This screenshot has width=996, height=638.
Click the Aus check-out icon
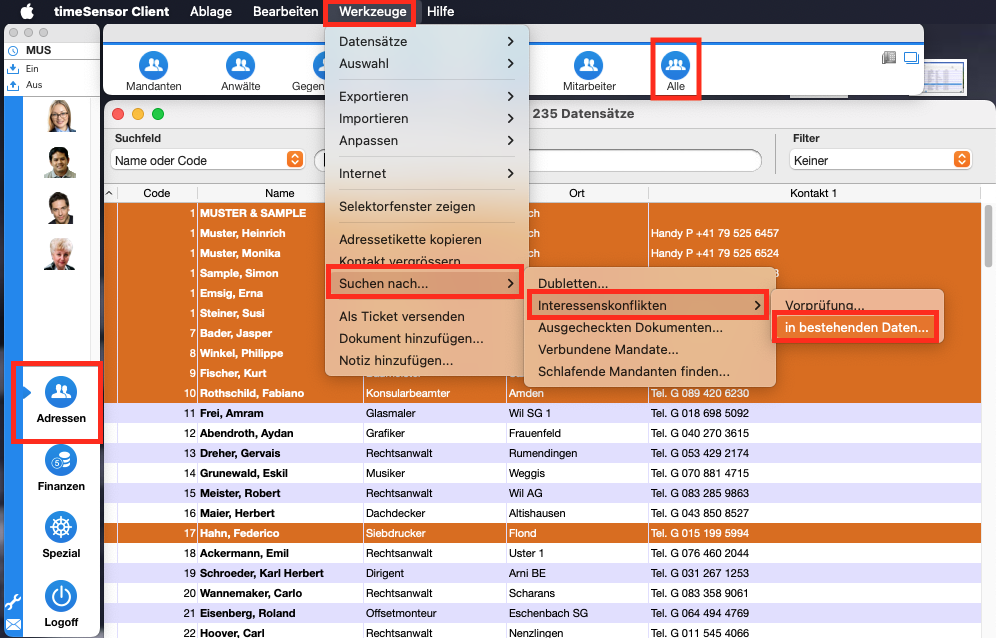click(x=13, y=85)
